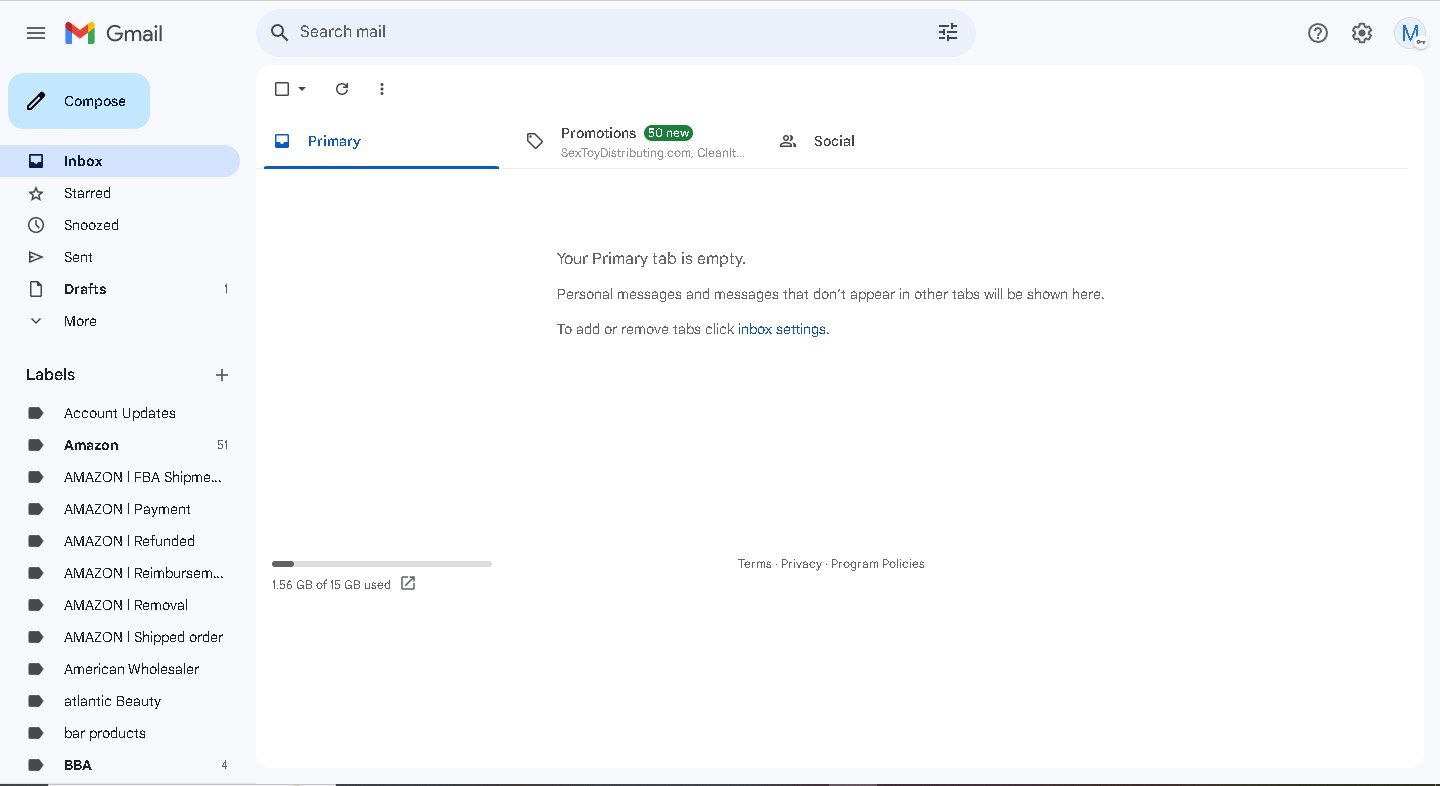Create new label with plus icon
This screenshot has height=786, width=1440.
click(x=222, y=375)
